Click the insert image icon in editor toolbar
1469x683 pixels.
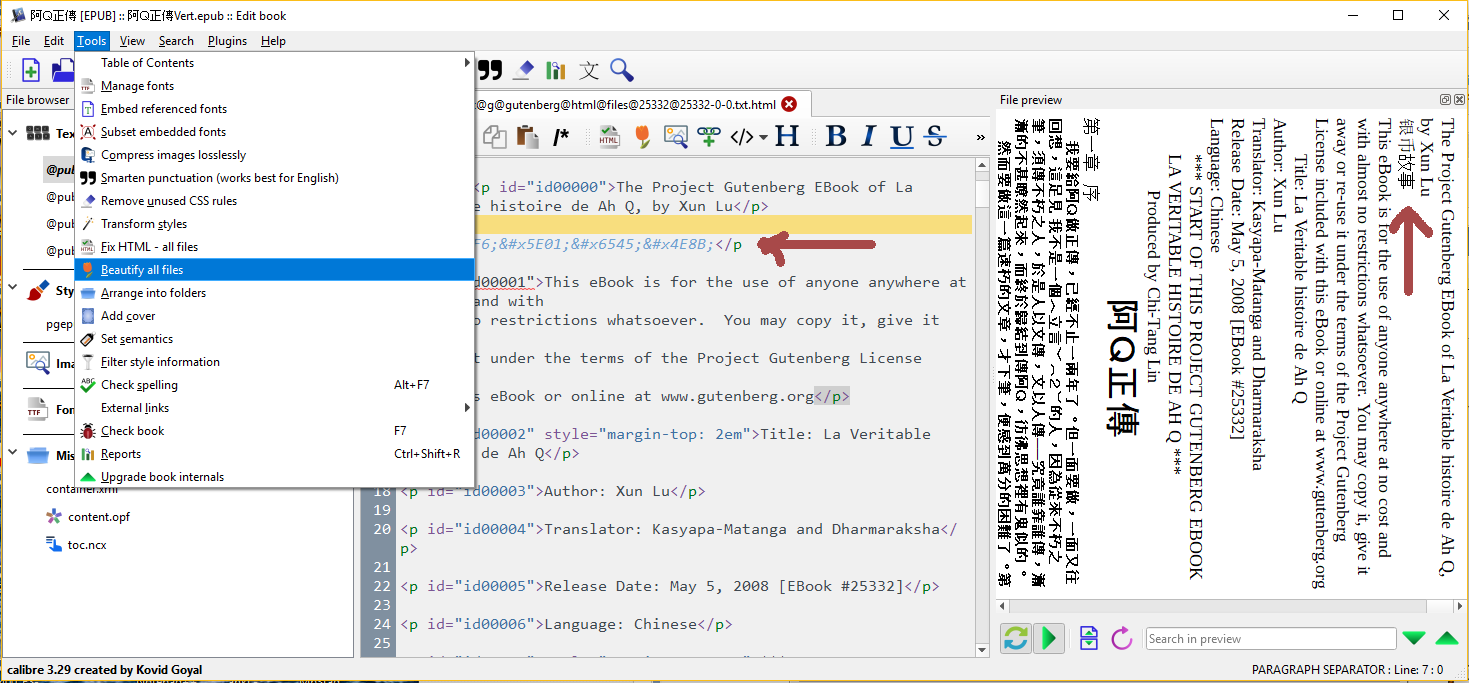pos(676,136)
